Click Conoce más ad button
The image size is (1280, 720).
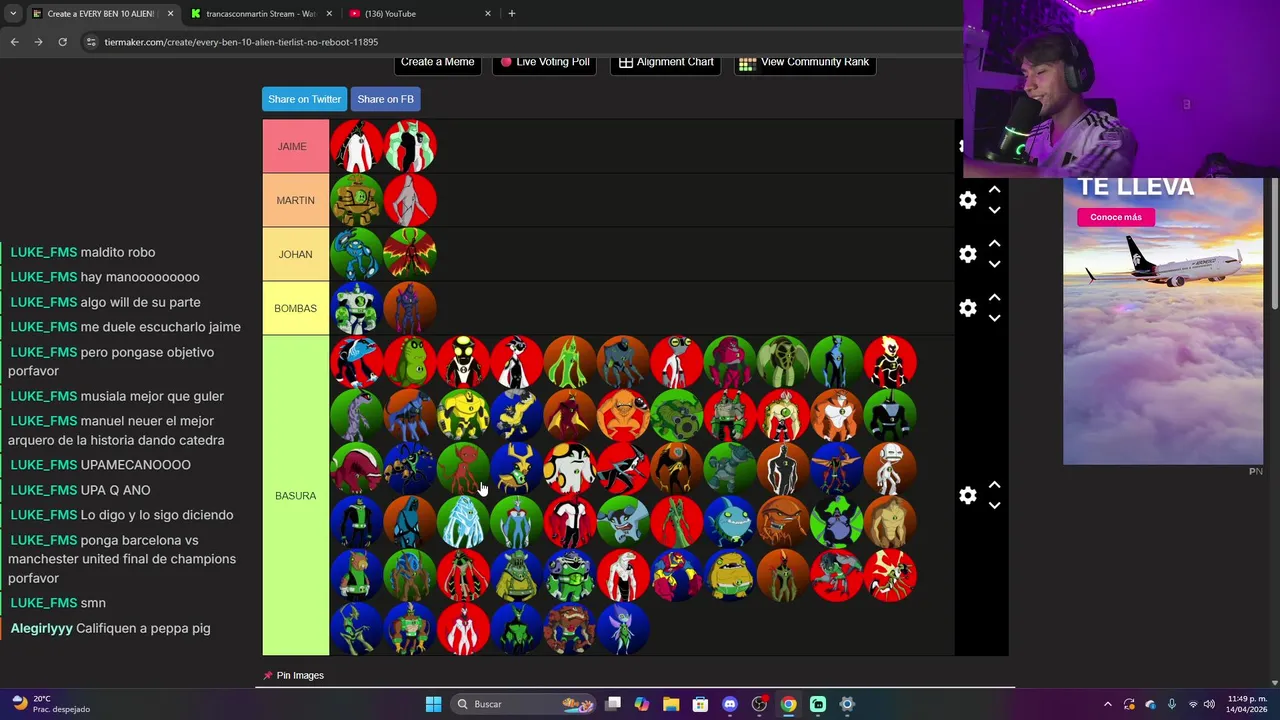coord(1115,217)
